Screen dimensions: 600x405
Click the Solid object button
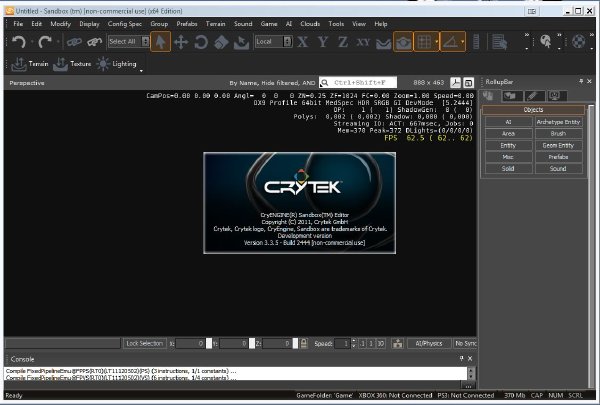[508, 169]
